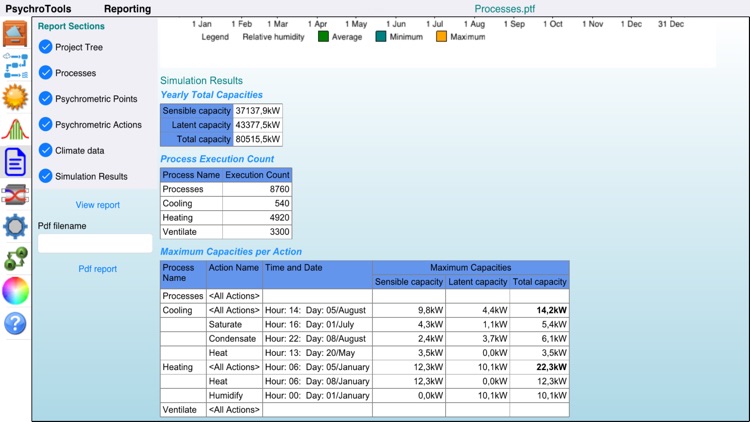The image size is (750, 422).
Task: Click the Processes execution count 8760
Action: pos(257,189)
